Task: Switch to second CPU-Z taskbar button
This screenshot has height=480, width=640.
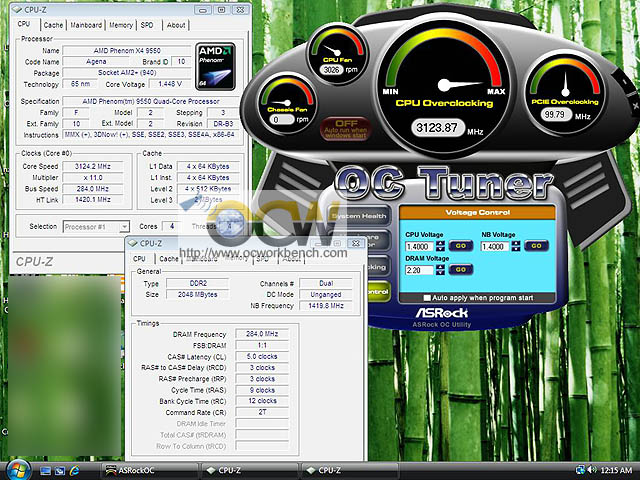Action: click(x=350, y=471)
